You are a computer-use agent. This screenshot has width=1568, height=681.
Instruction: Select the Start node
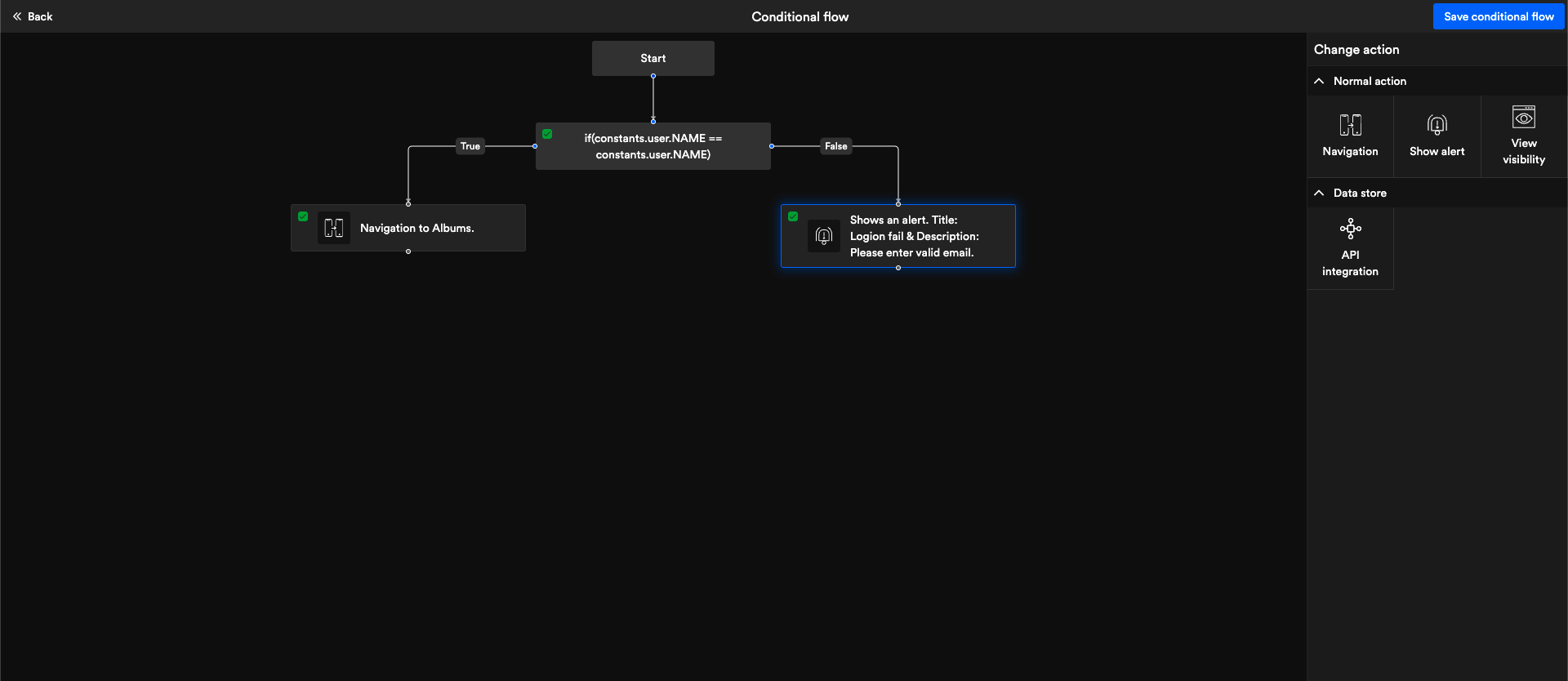pos(653,58)
